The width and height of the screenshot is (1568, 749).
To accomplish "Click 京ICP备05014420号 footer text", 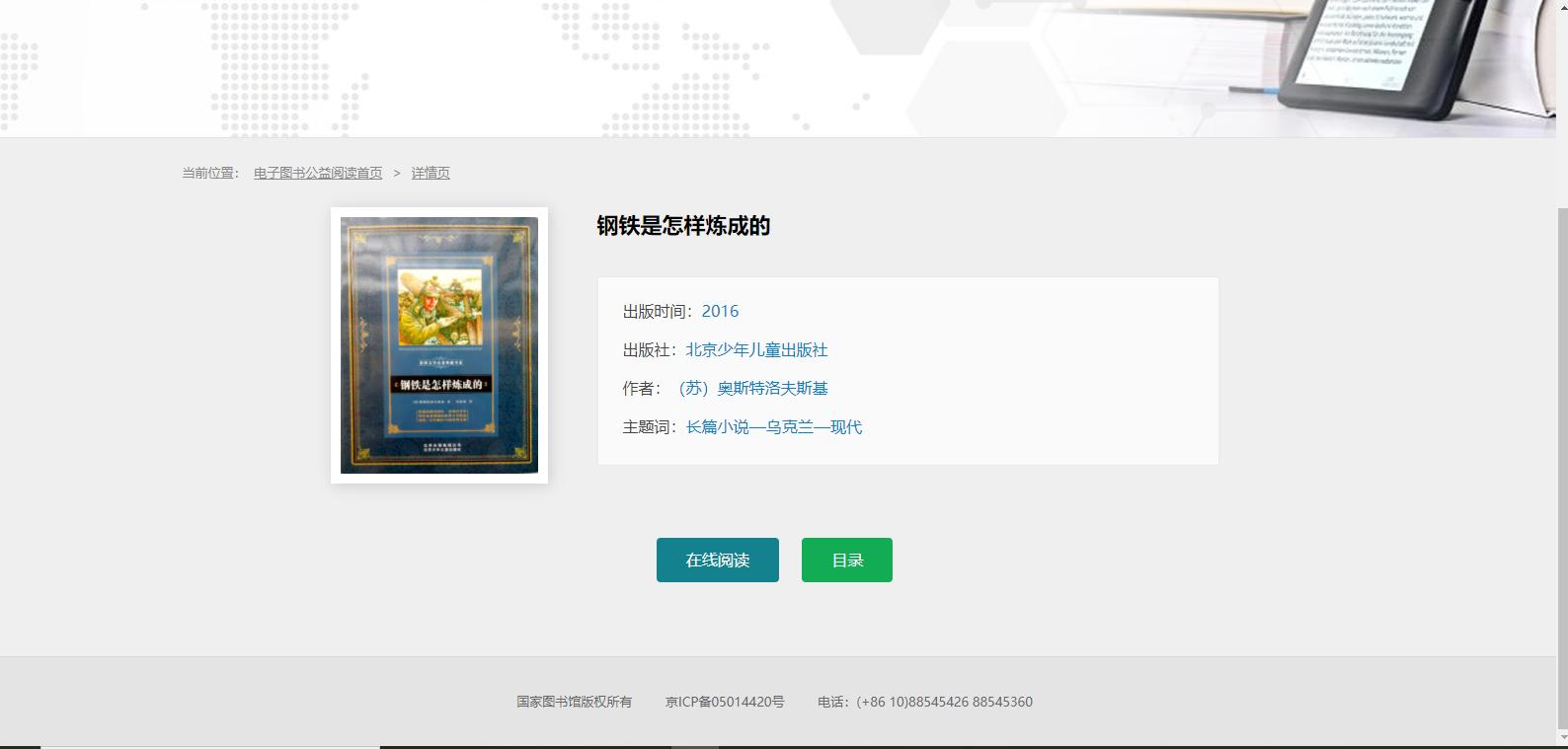I will 725,702.
